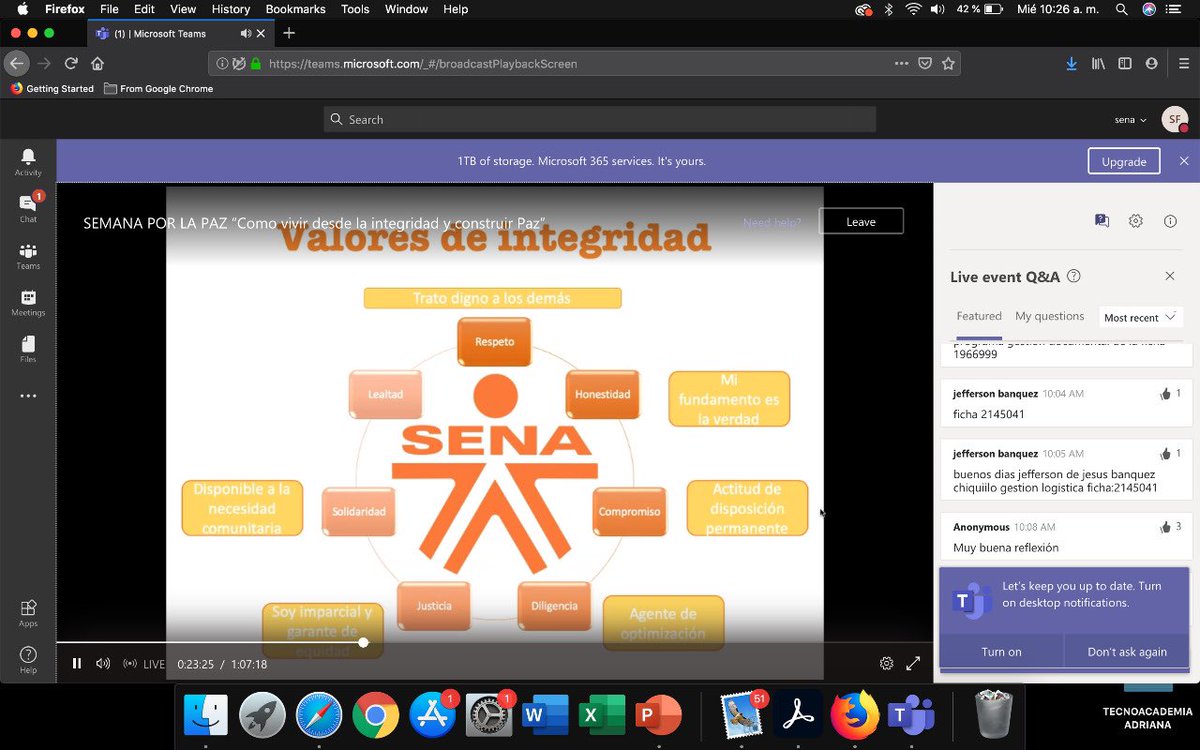Open Microsoft Word from the Dock
The width and height of the screenshot is (1200, 750).
click(546, 715)
